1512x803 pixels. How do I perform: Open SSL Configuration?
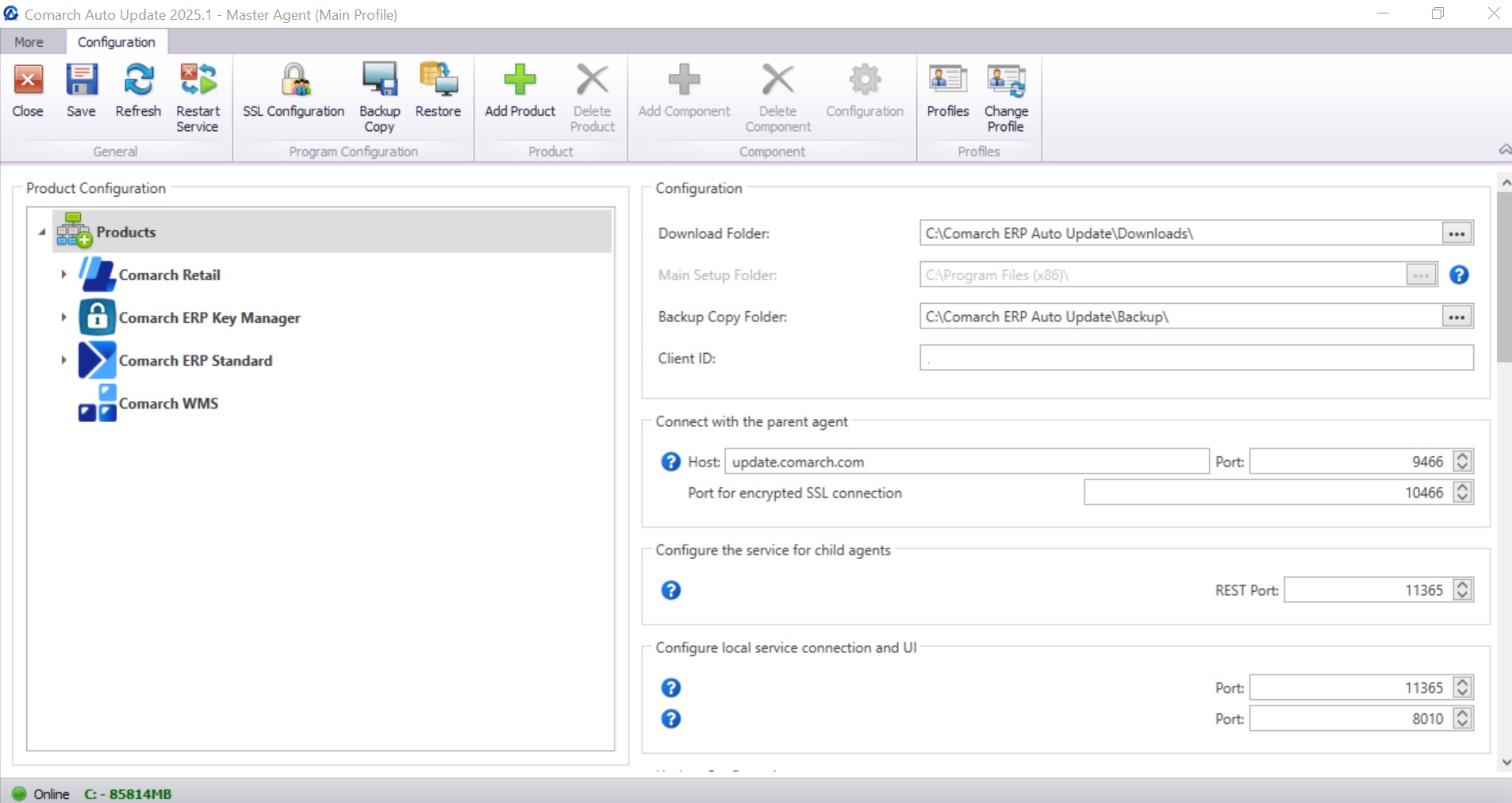[x=294, y=80]
